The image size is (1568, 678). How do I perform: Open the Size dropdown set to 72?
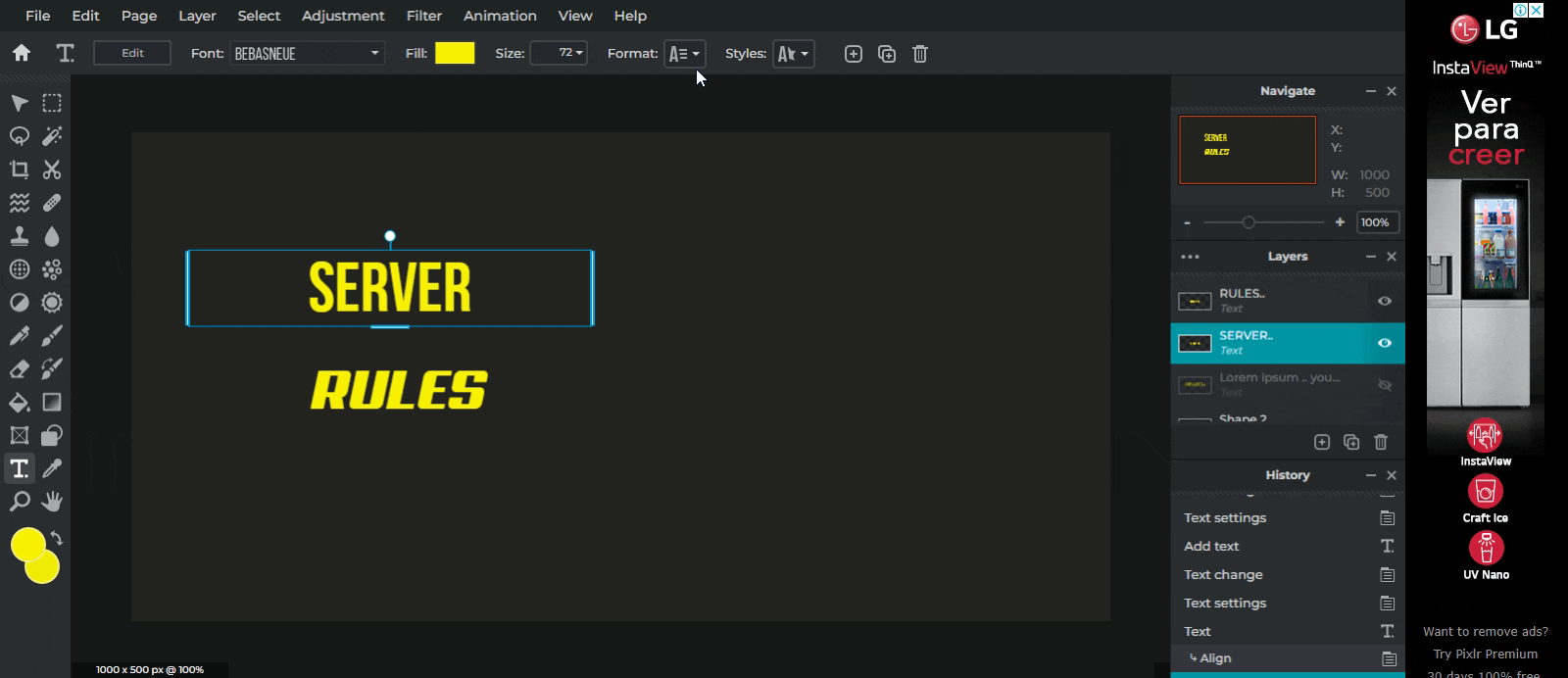pyautogui.click(x=559, y=53)
